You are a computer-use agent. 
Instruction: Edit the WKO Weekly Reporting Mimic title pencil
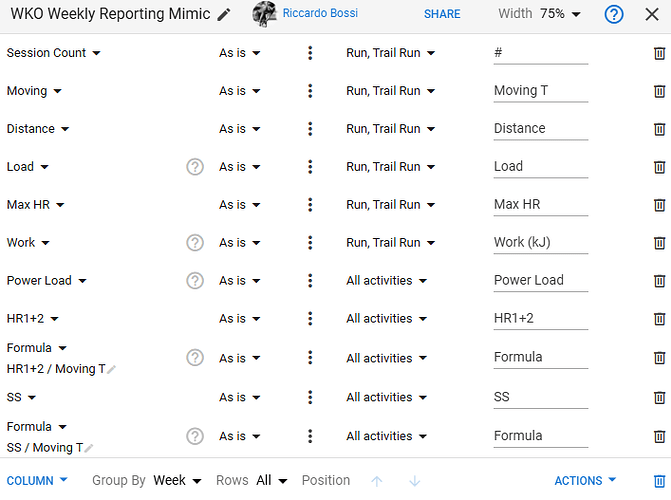pos(223,15)
